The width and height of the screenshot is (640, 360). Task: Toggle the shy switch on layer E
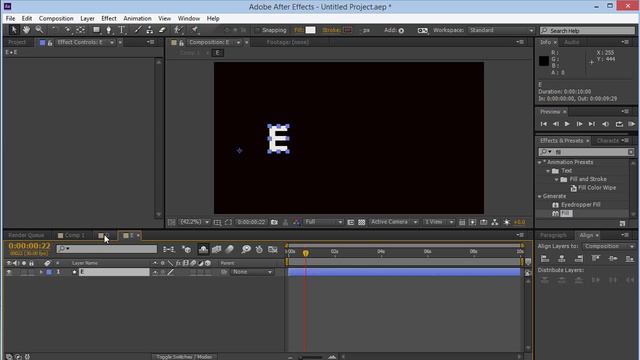[x=155, y=272]
